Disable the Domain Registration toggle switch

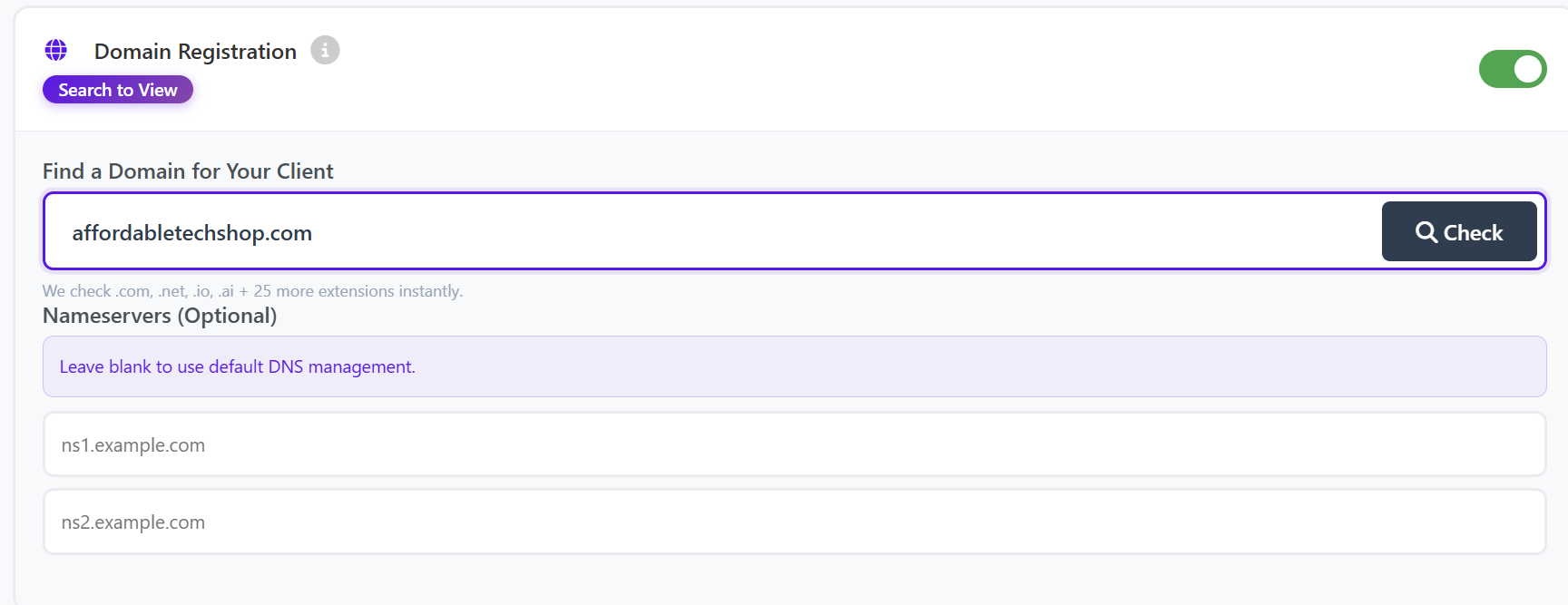pyautogui.click(x=1512, y=69)
